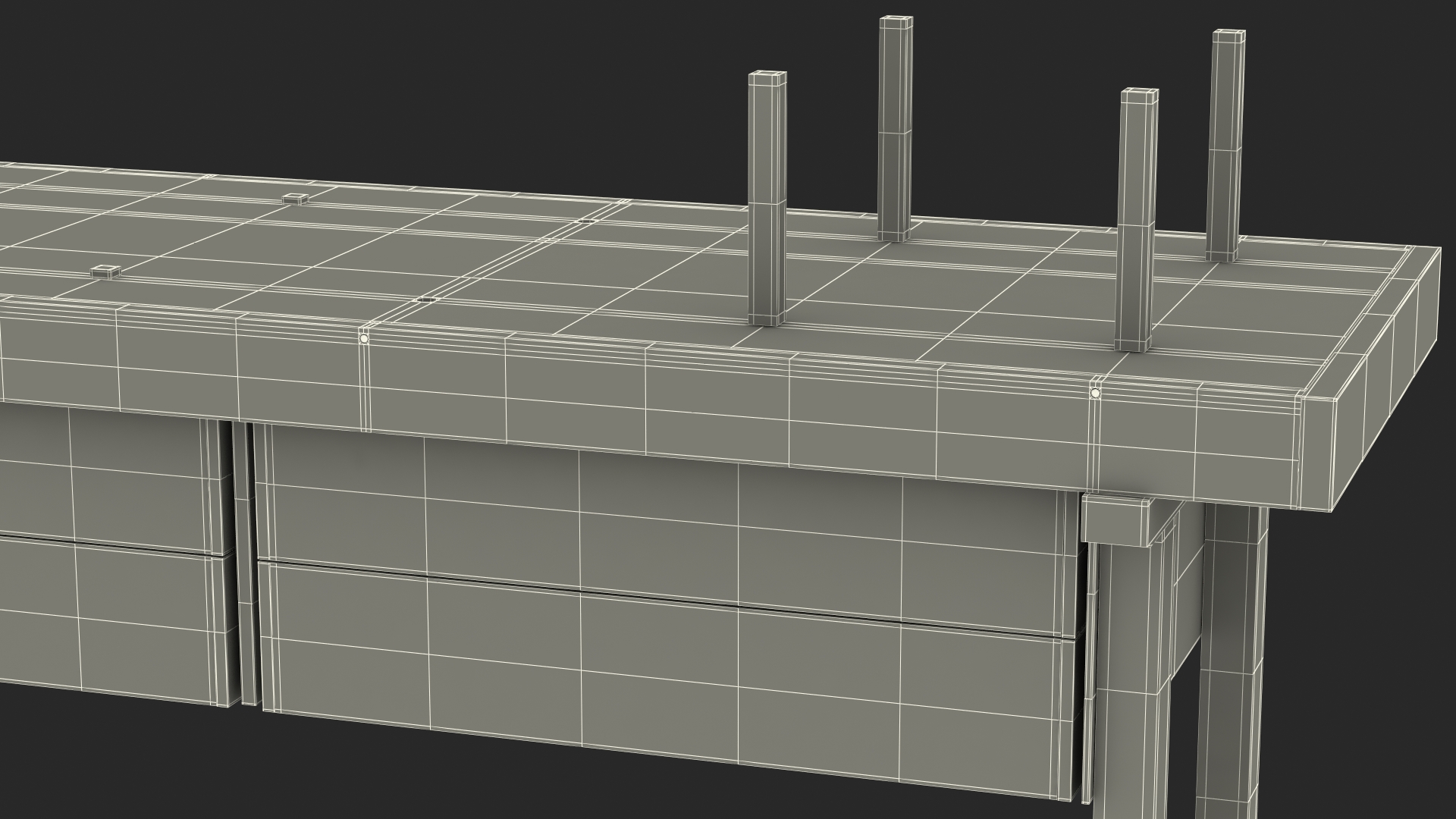Select the small square peg near front-left tabletop
The image size is (1456, 819).
click(x=105, y=271)
